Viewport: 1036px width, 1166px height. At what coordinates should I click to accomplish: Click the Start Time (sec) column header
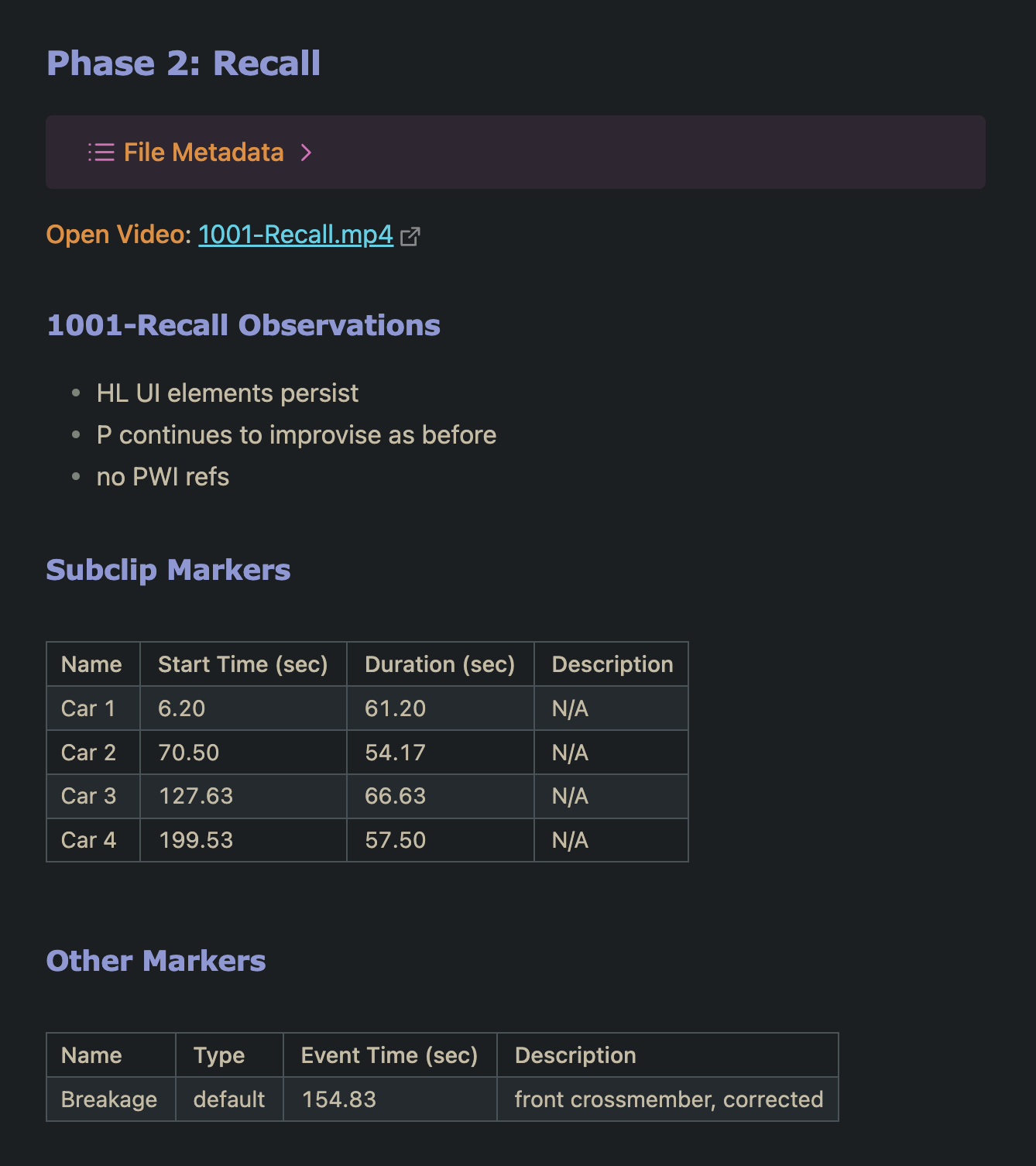(x=242, y=664)
